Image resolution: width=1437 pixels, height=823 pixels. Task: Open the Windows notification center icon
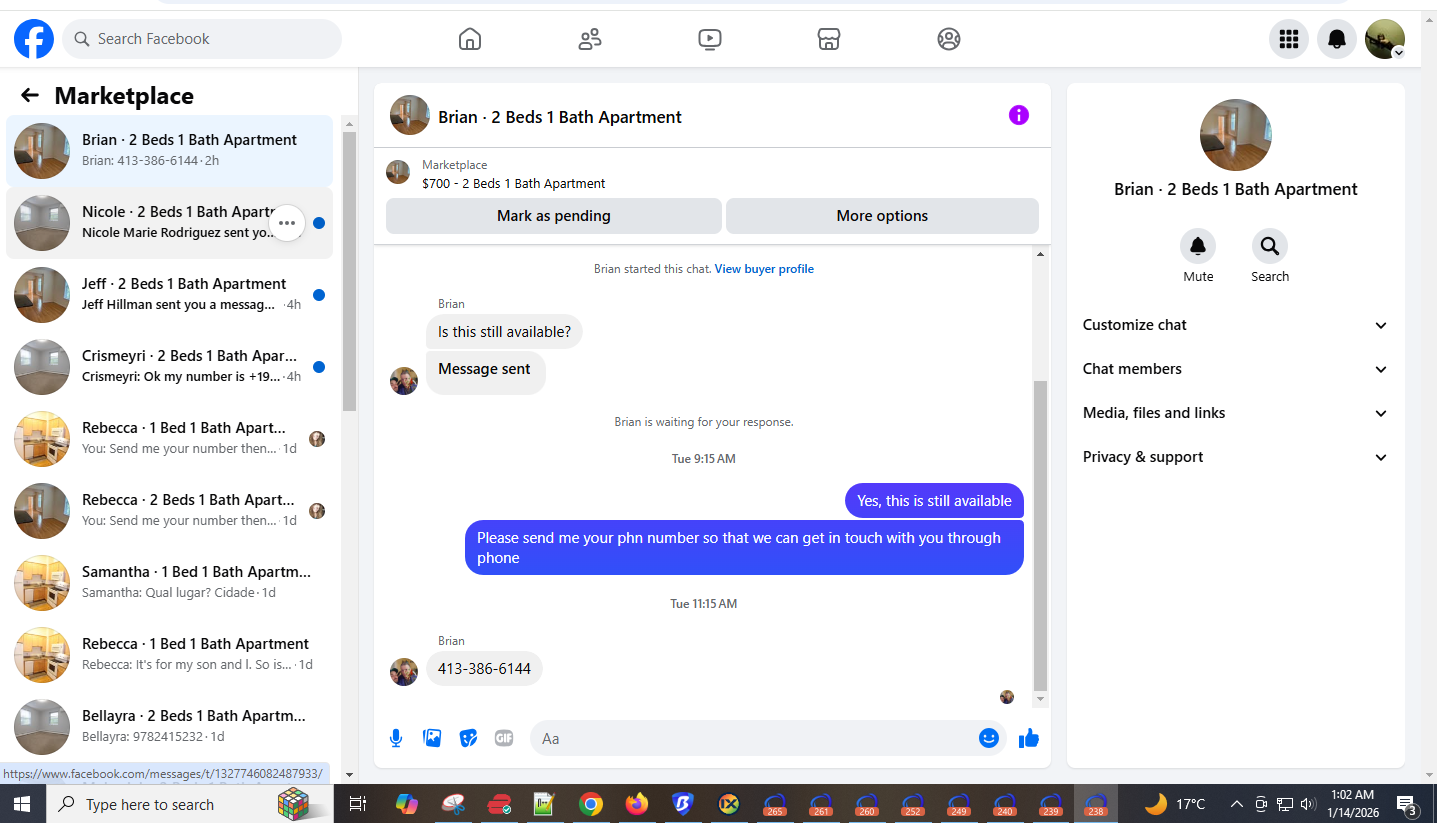1406,804
